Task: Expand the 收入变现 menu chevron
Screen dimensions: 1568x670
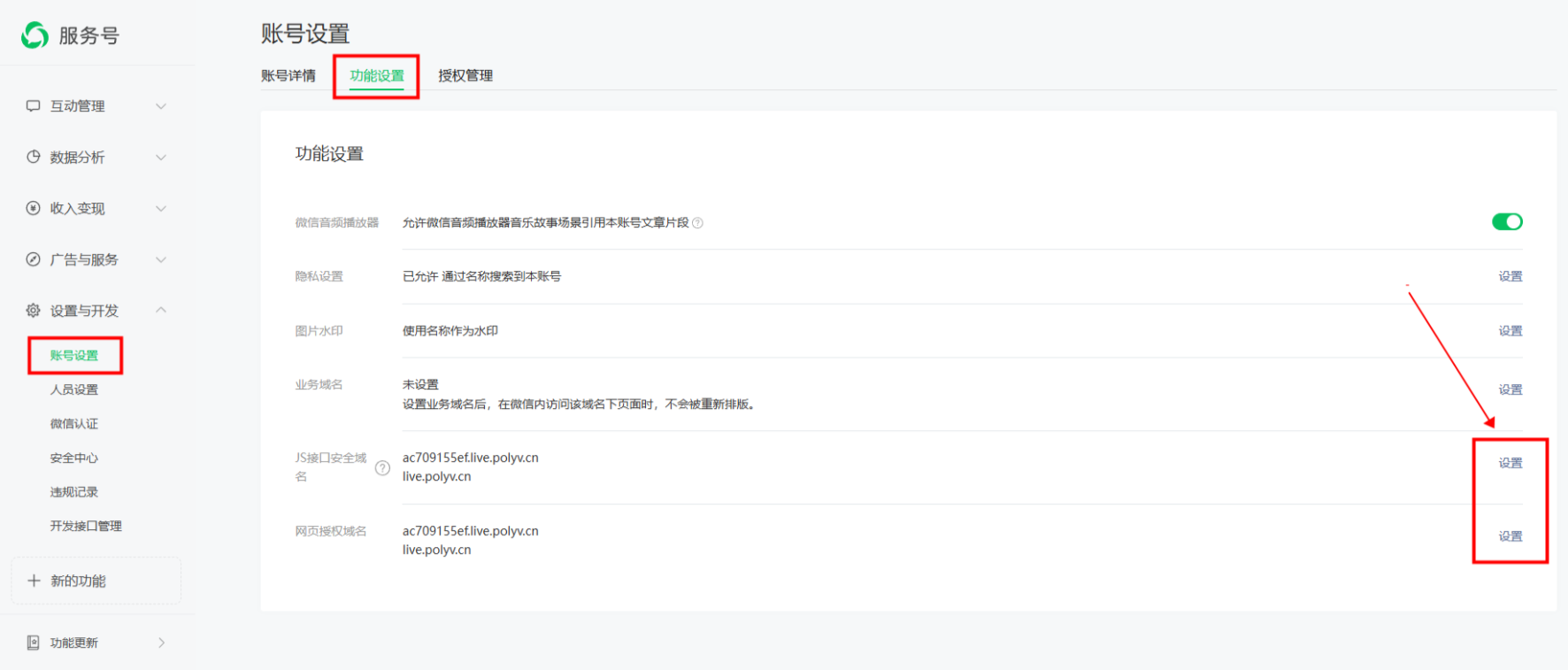Action: coord(161,209)
